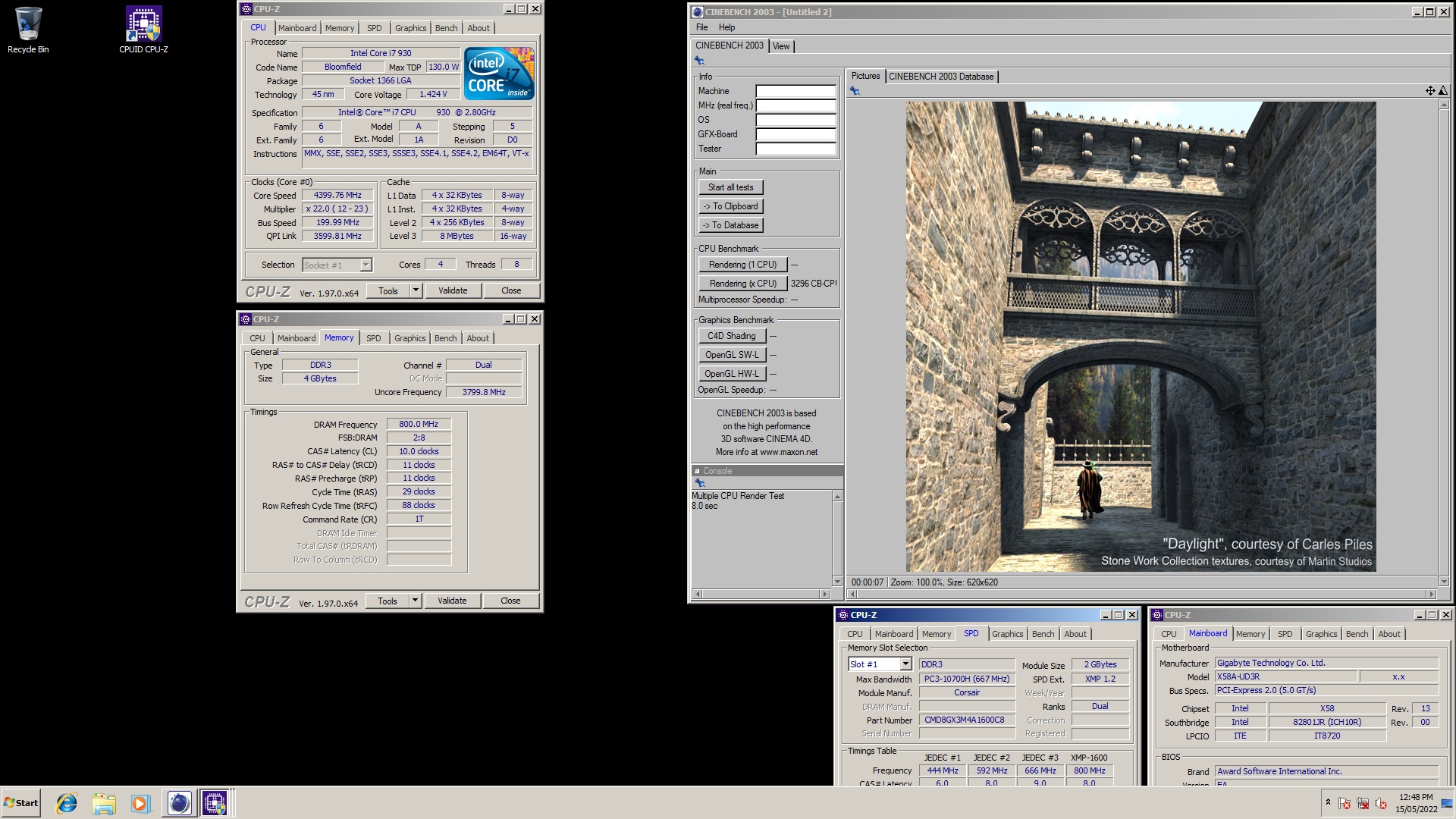
Task: Click into the Machine input field
Action: point(795,91)
